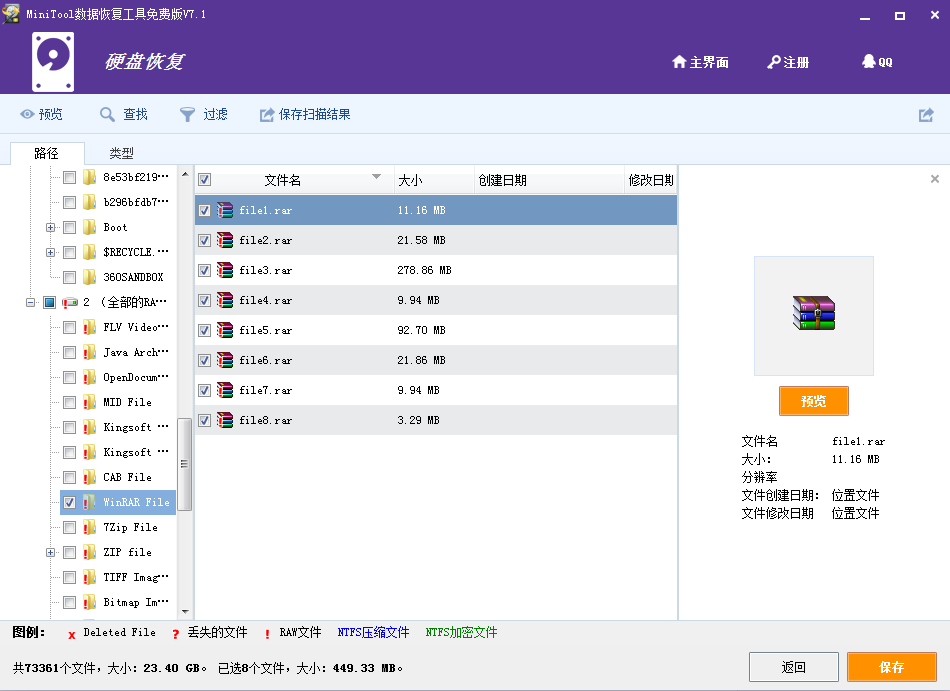Check the ZIP file tree checkbox

[69, 552]
